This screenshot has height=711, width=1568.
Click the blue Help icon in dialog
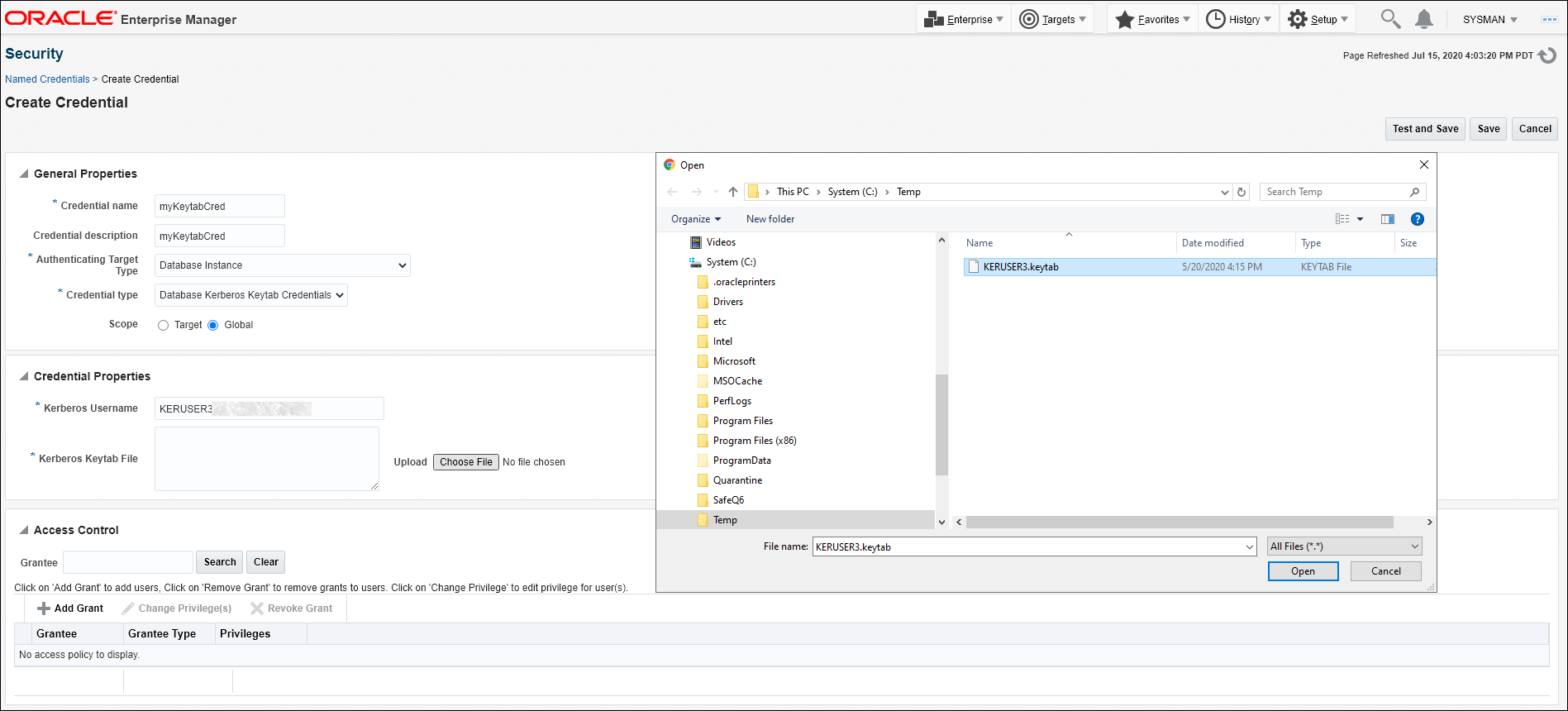pyautogui.click(x=1418, y=219)
